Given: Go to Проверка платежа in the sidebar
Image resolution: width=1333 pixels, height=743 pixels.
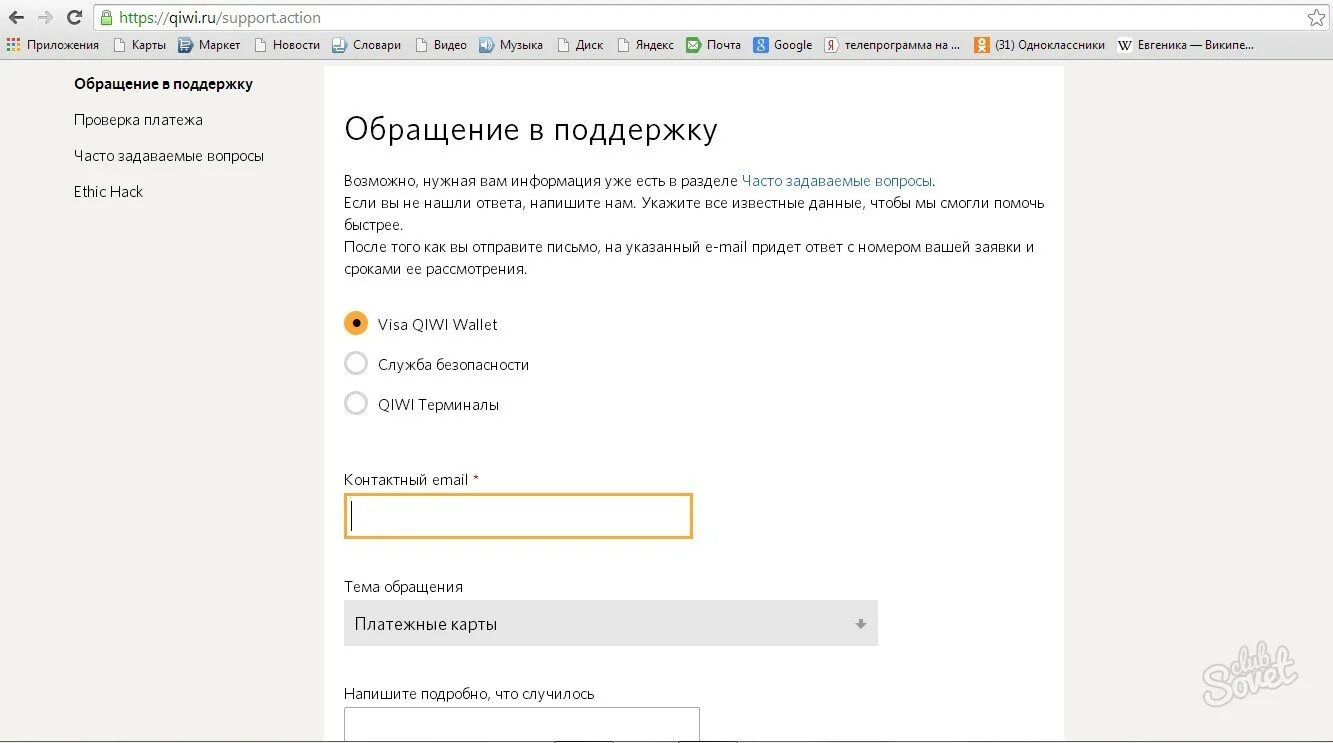Looking at the screenshot, I should click(x=138, y=120).
